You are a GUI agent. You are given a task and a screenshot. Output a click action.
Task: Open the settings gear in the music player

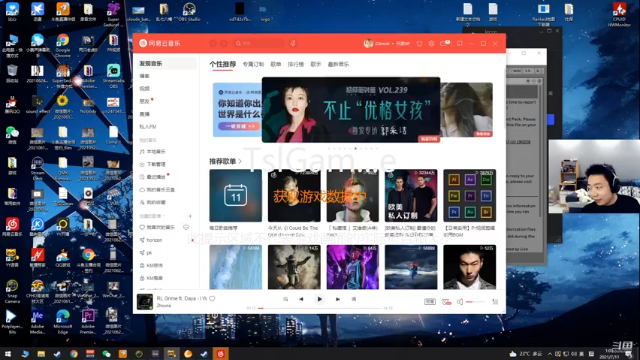pos(431,43)
